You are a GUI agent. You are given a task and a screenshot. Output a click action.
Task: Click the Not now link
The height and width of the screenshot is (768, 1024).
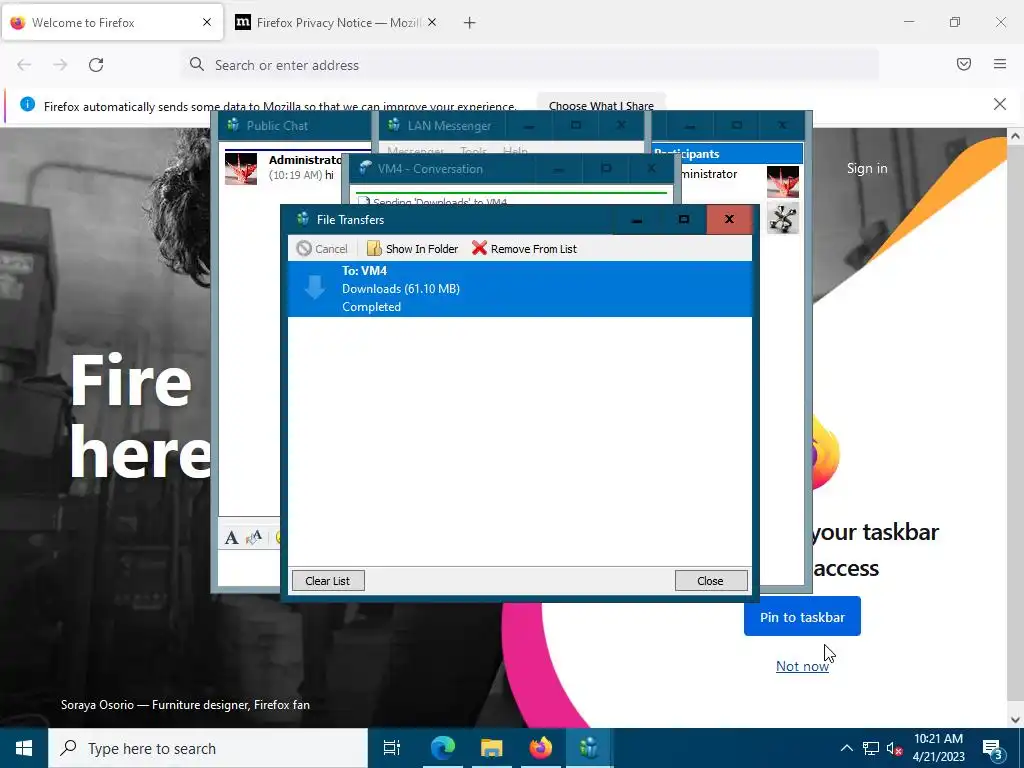pos(802,666)
